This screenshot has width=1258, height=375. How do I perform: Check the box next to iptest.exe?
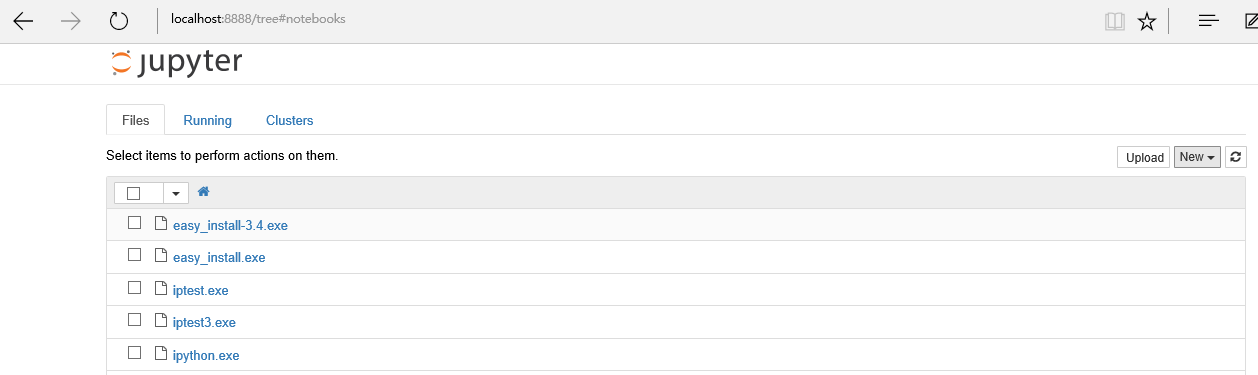click(x=134, y=288)
